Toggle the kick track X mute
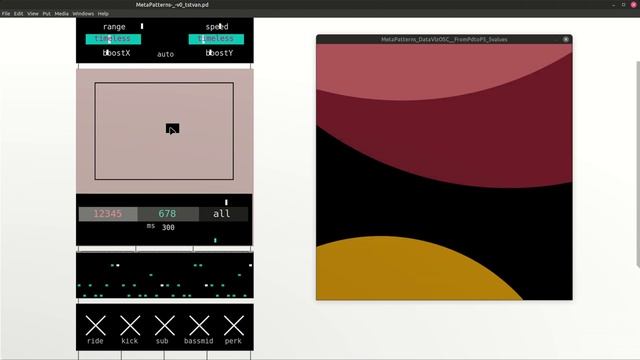This screenshot has height=360, width=640. point(130,325)
